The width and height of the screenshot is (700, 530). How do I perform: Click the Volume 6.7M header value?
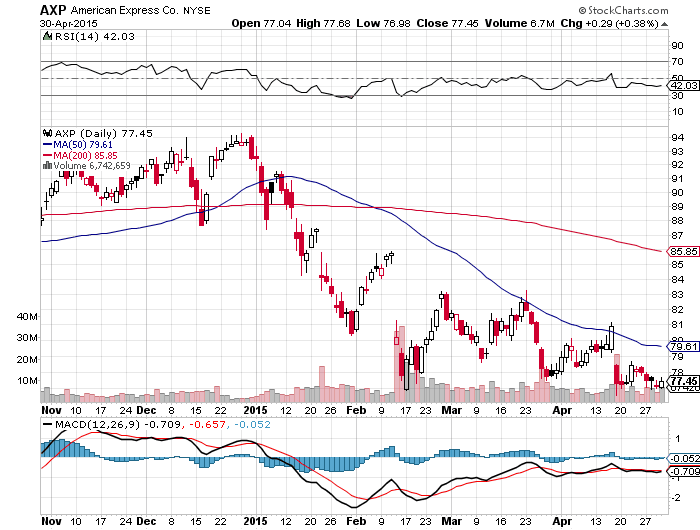pyautogui.click(x=520, y=23)
